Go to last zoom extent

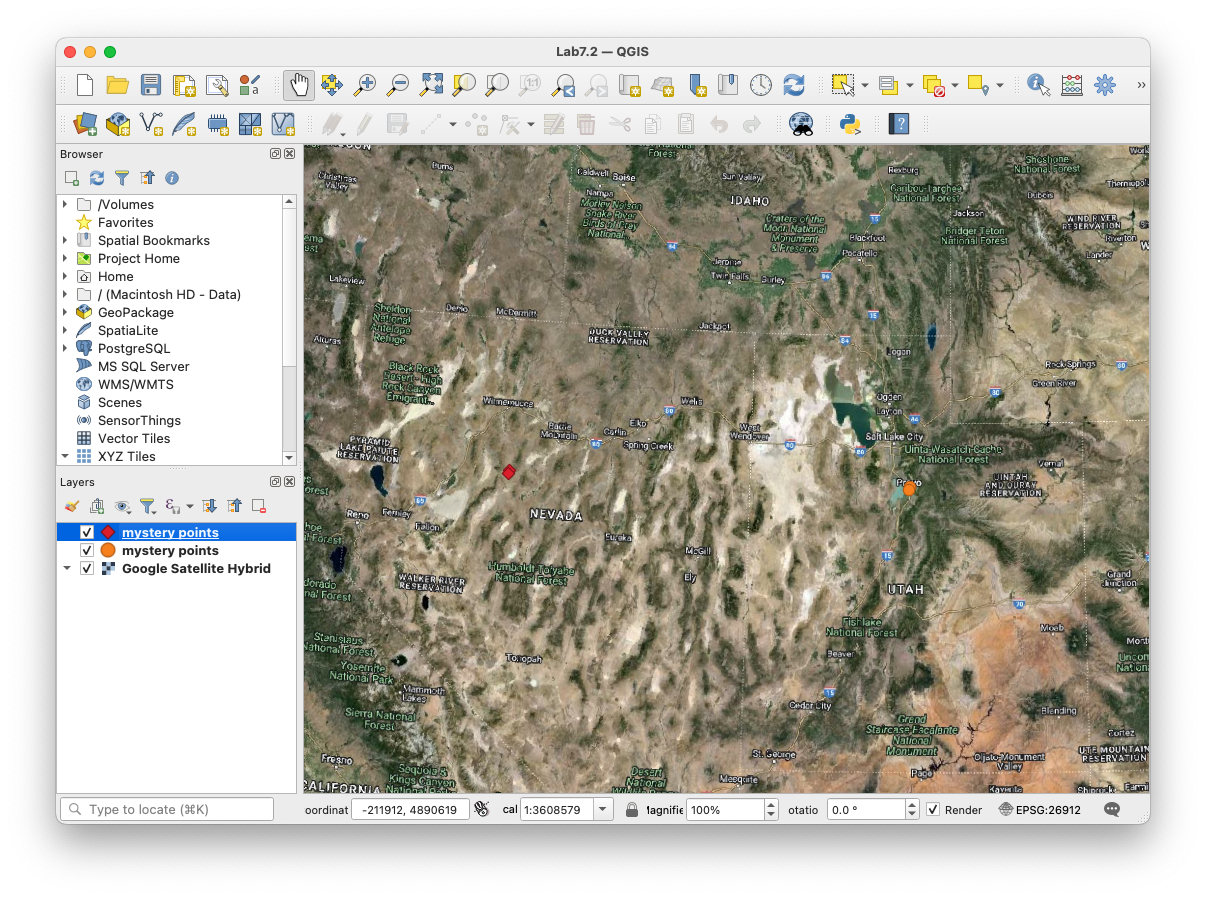point(563,85)
